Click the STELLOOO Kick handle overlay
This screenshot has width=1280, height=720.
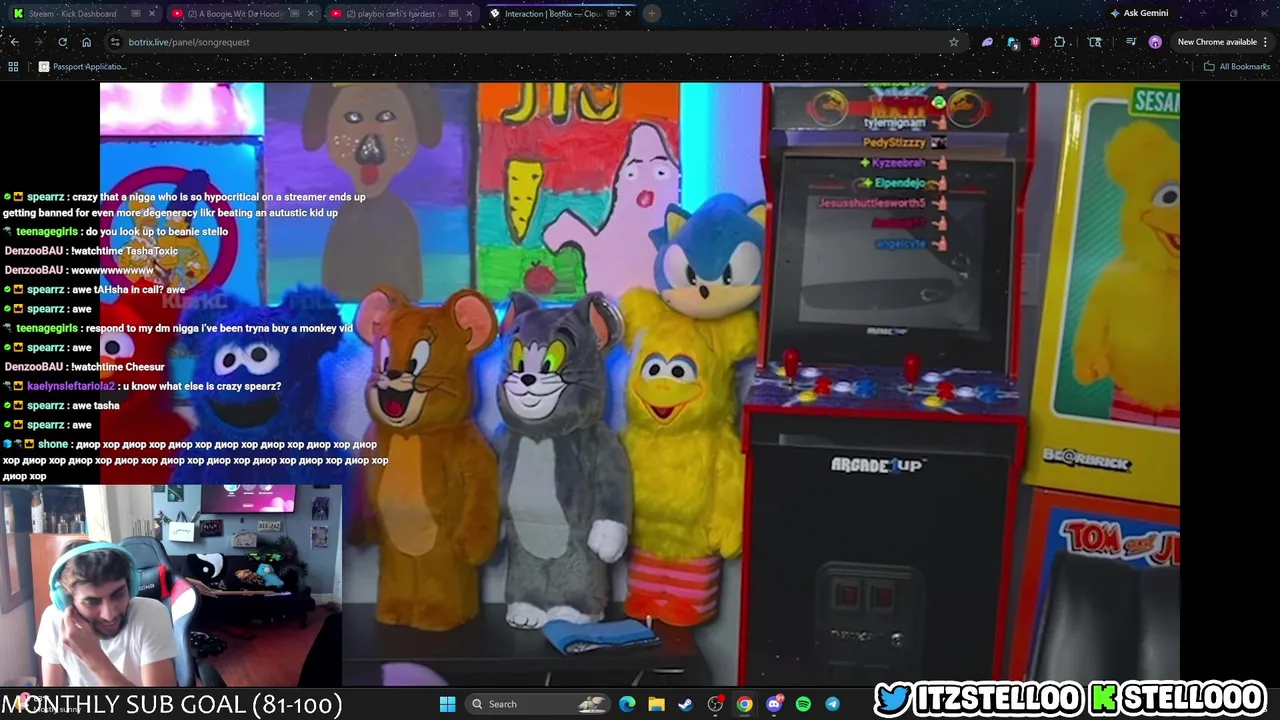tap(1179, 698)
